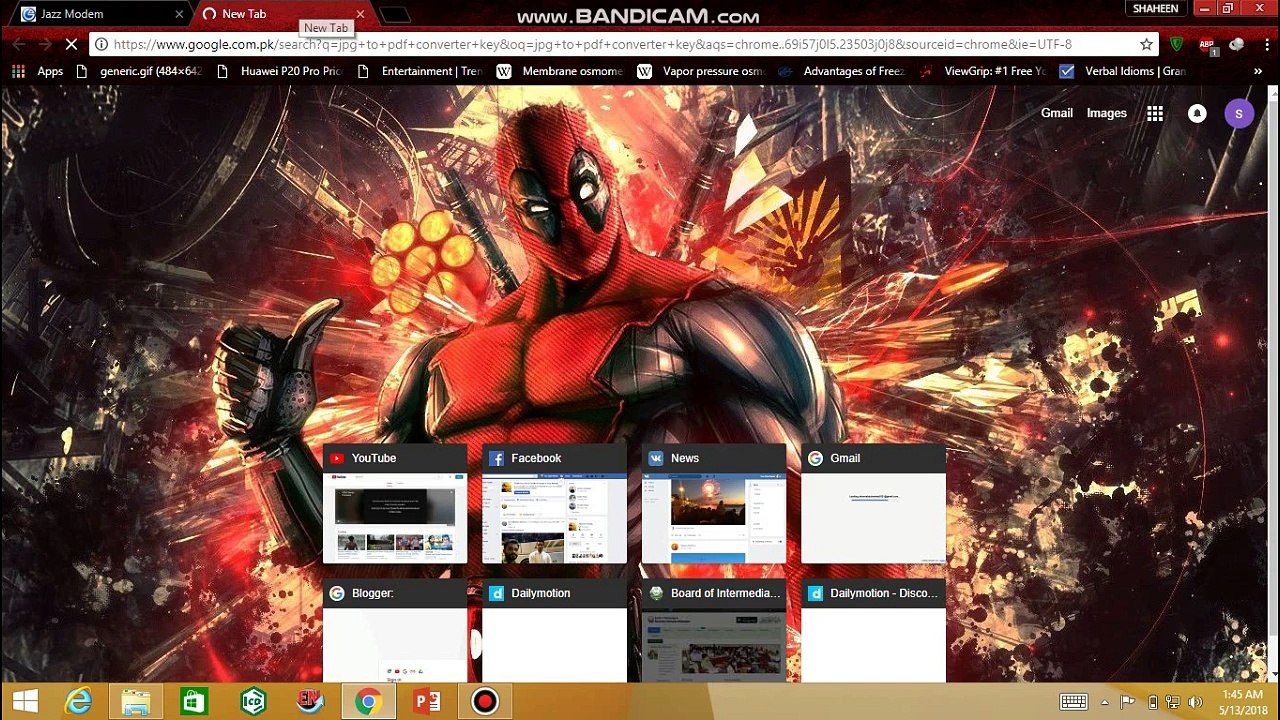Open the SHAHEEN Chrome profile button

pos(1155,9)
